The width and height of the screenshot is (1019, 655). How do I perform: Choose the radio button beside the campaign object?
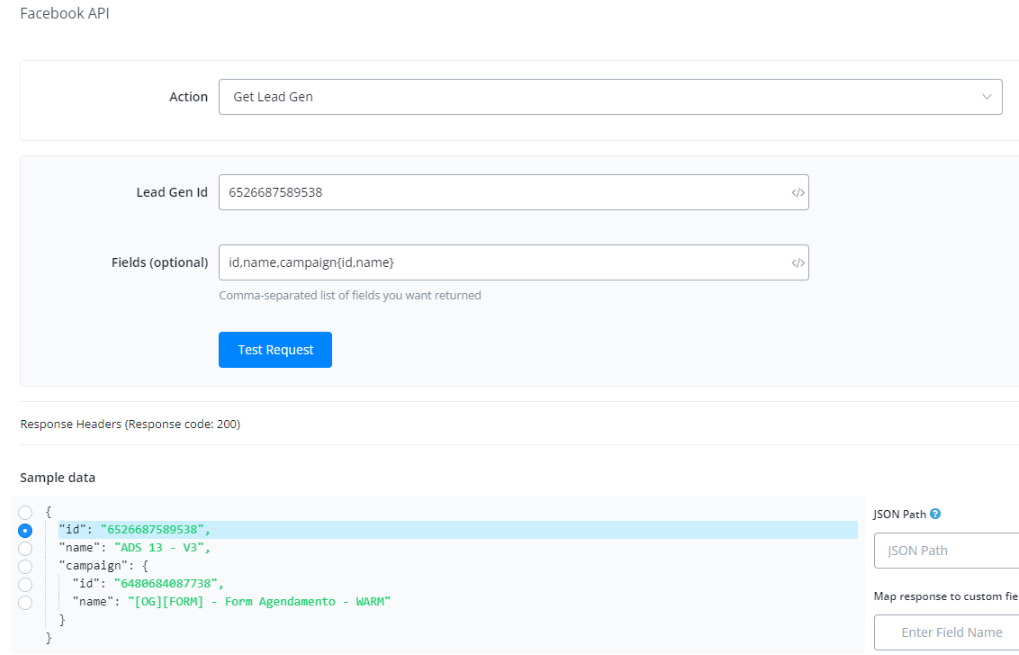coord(25,566)
